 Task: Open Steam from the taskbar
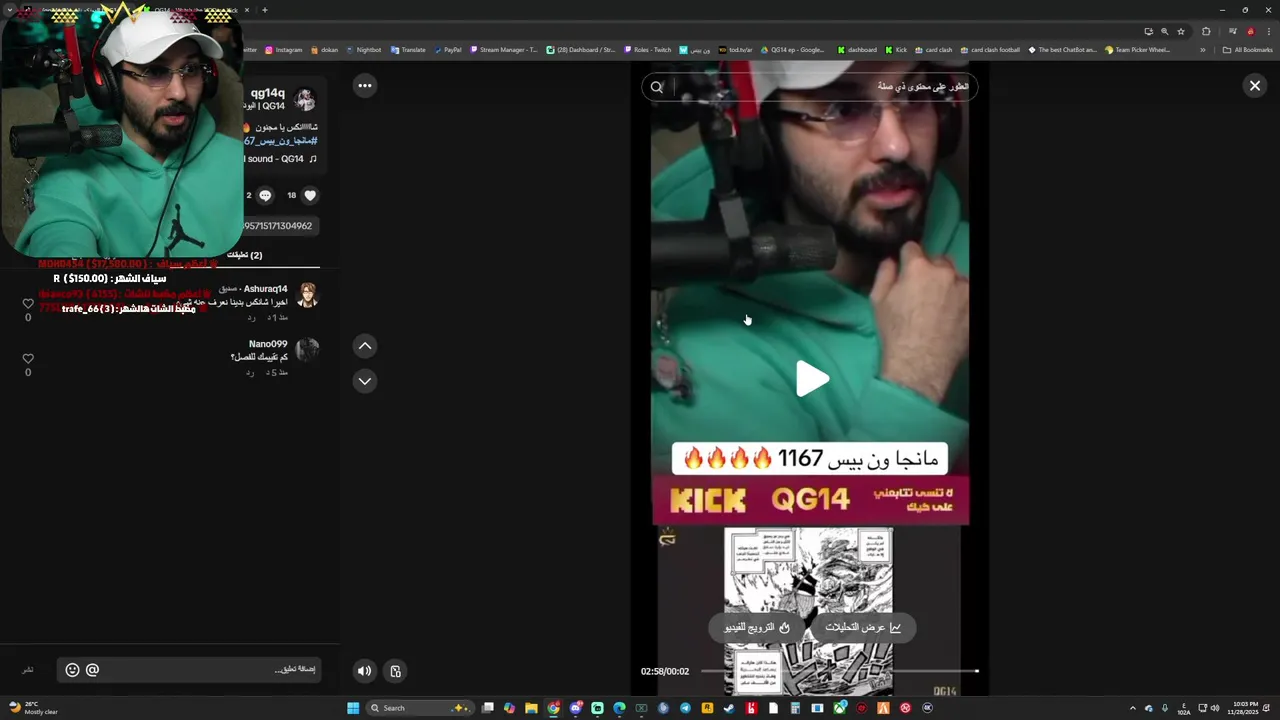(x=729, y=708)
